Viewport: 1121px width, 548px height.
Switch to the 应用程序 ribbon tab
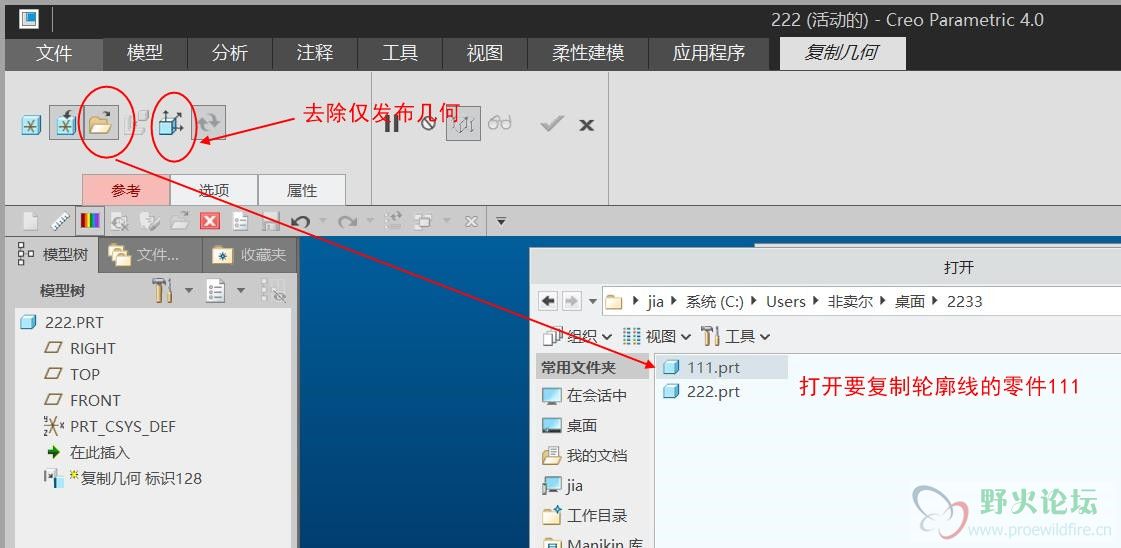tap(708, 53)
